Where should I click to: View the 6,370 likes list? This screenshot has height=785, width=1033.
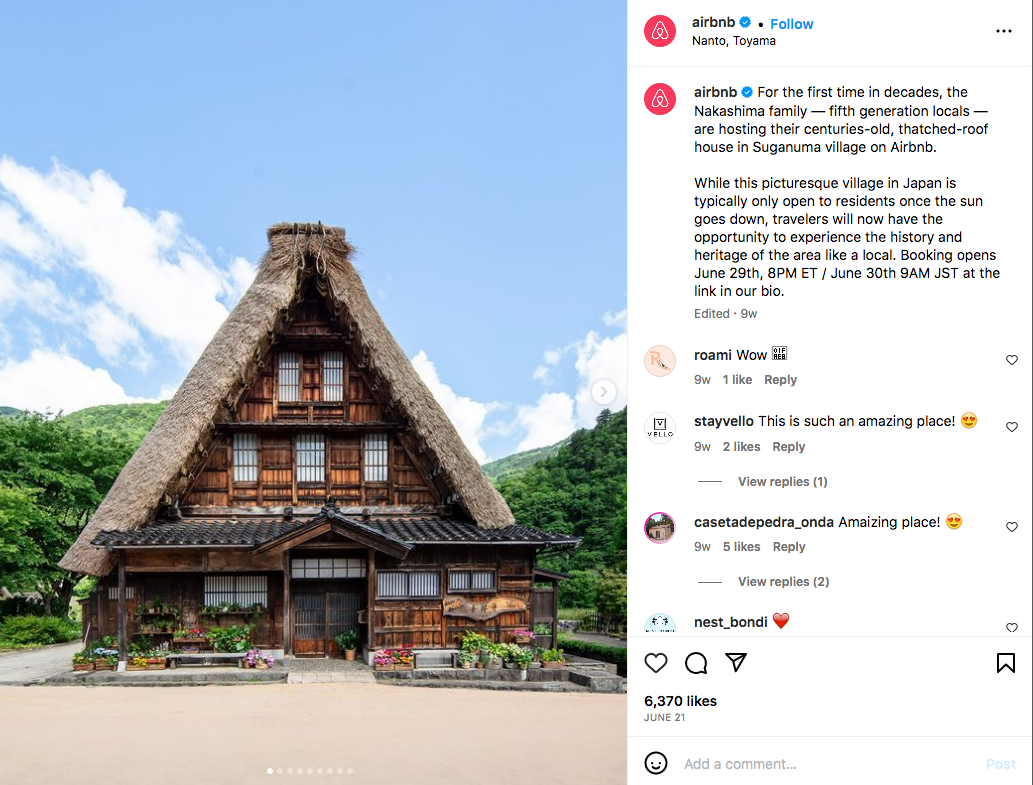point(680,701)
